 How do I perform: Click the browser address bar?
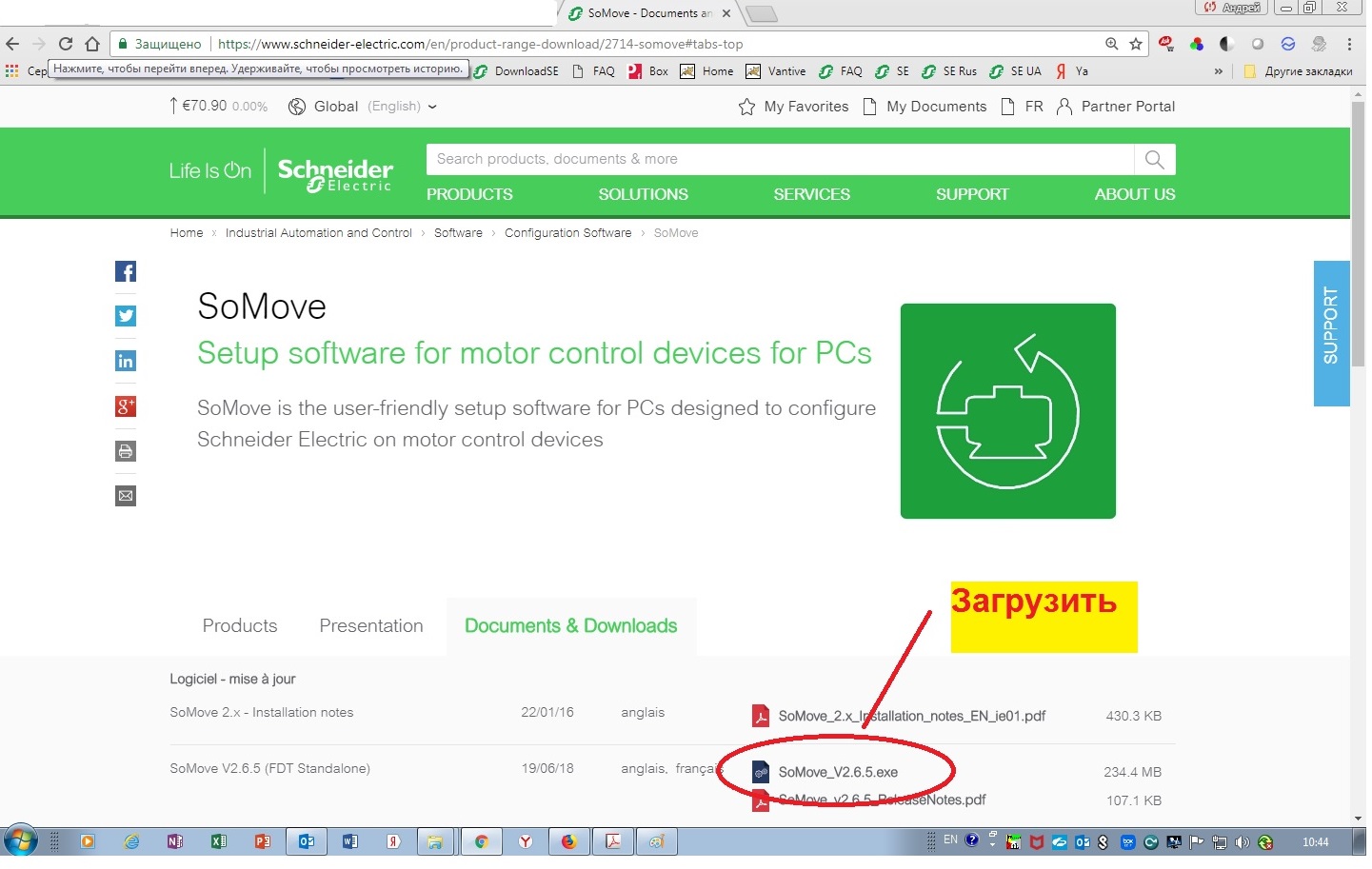click(x=628, y=44)
